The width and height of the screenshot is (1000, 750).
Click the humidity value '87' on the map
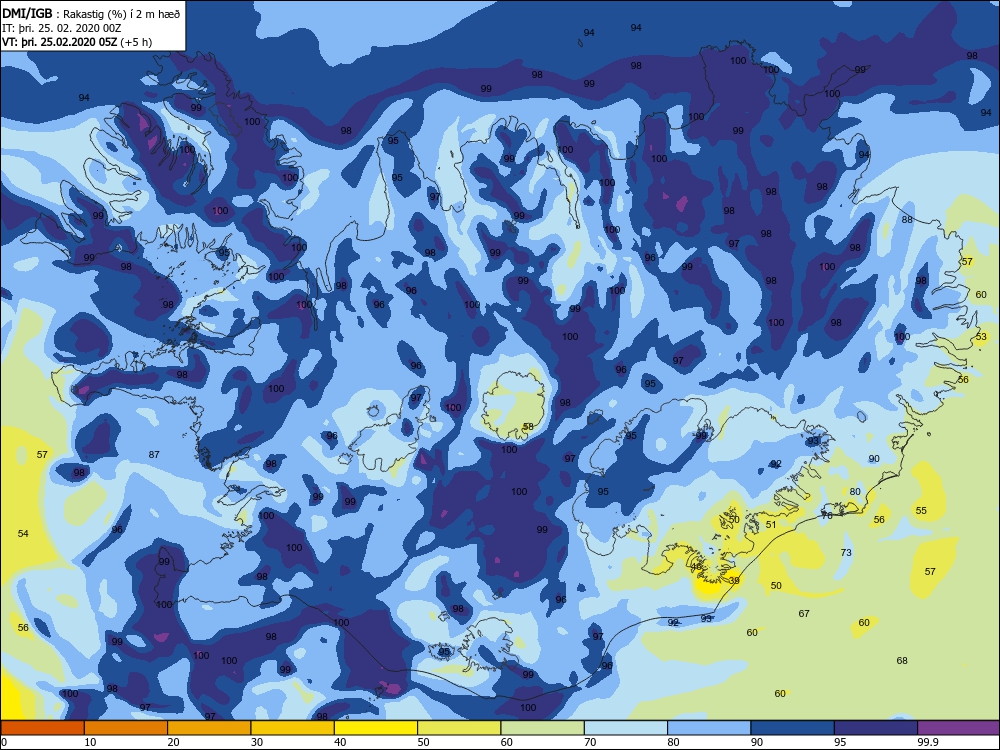(x=154, y=455)
